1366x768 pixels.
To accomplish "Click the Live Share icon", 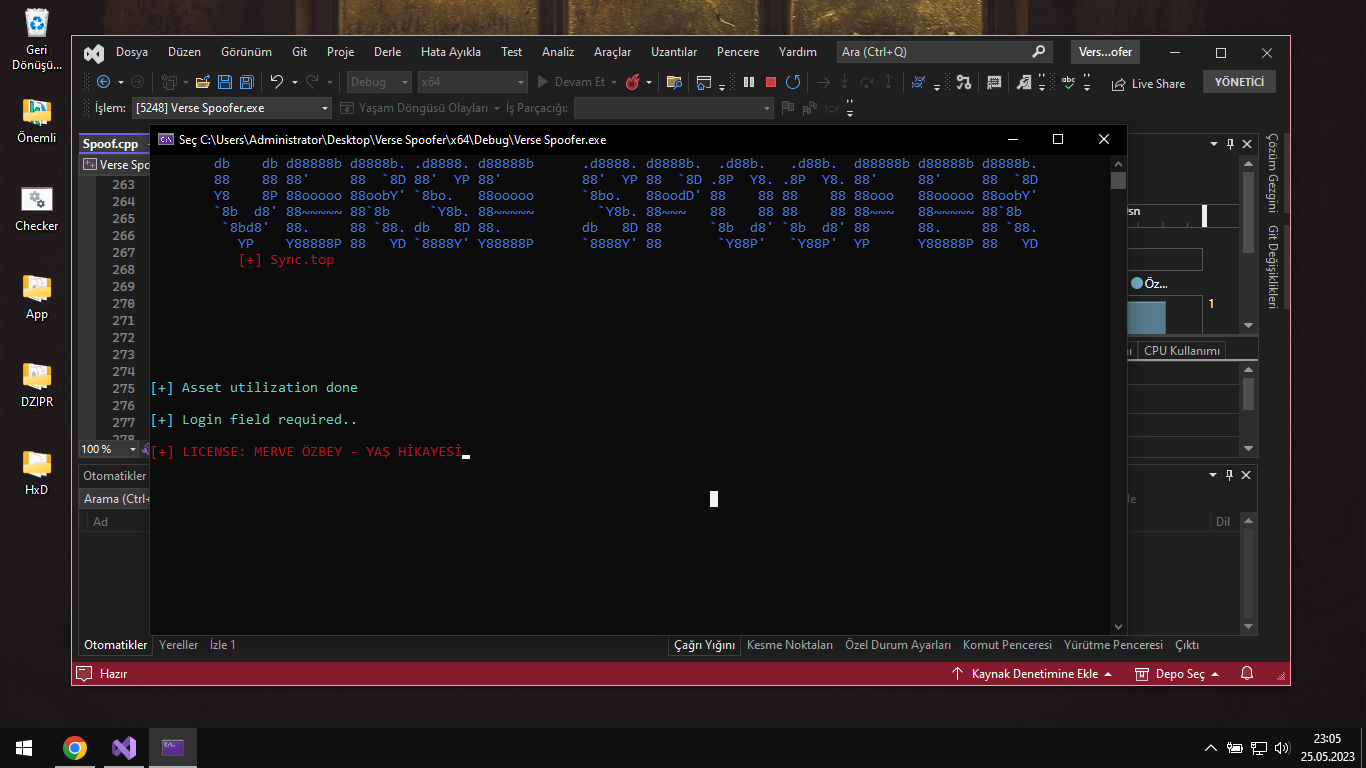I will 1119,84.
